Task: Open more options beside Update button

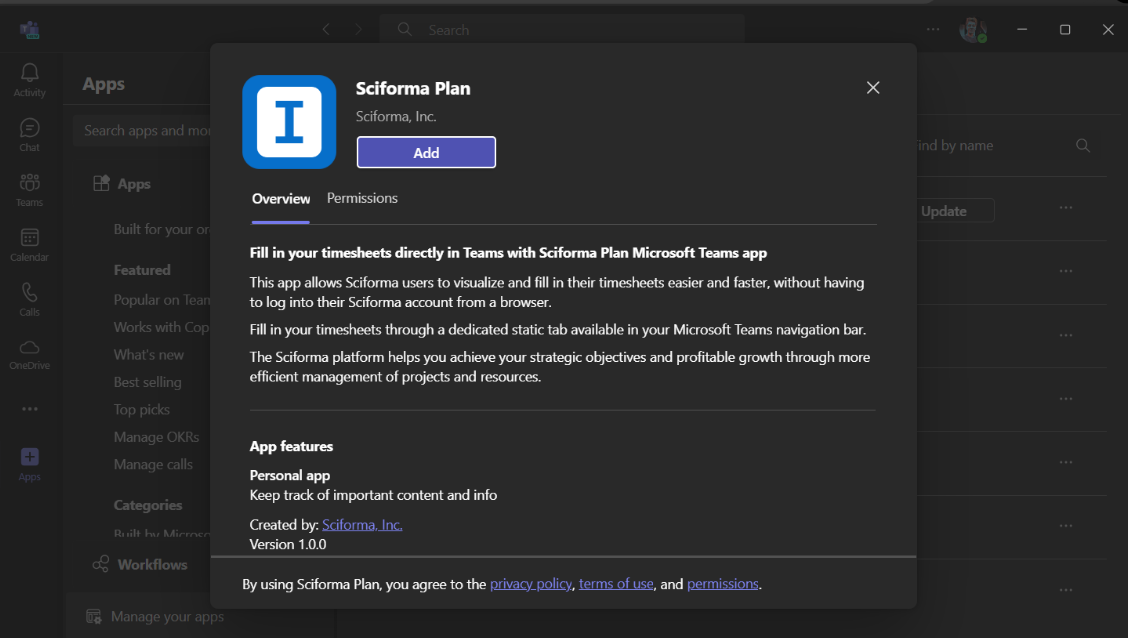Action: click(x=1065, y=208)
